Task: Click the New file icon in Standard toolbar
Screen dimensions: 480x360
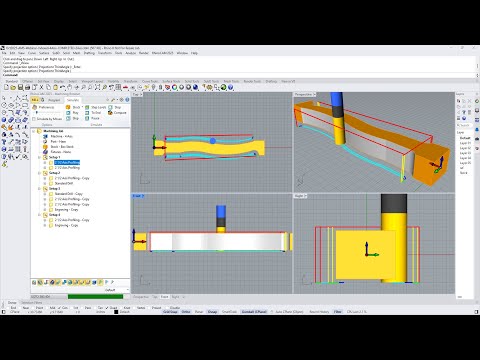Action: (6, 87)
